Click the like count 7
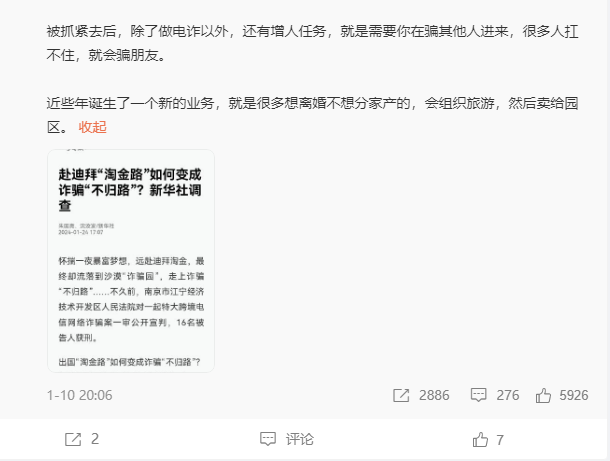The image size is (610, 461). (x=500, y=440)
